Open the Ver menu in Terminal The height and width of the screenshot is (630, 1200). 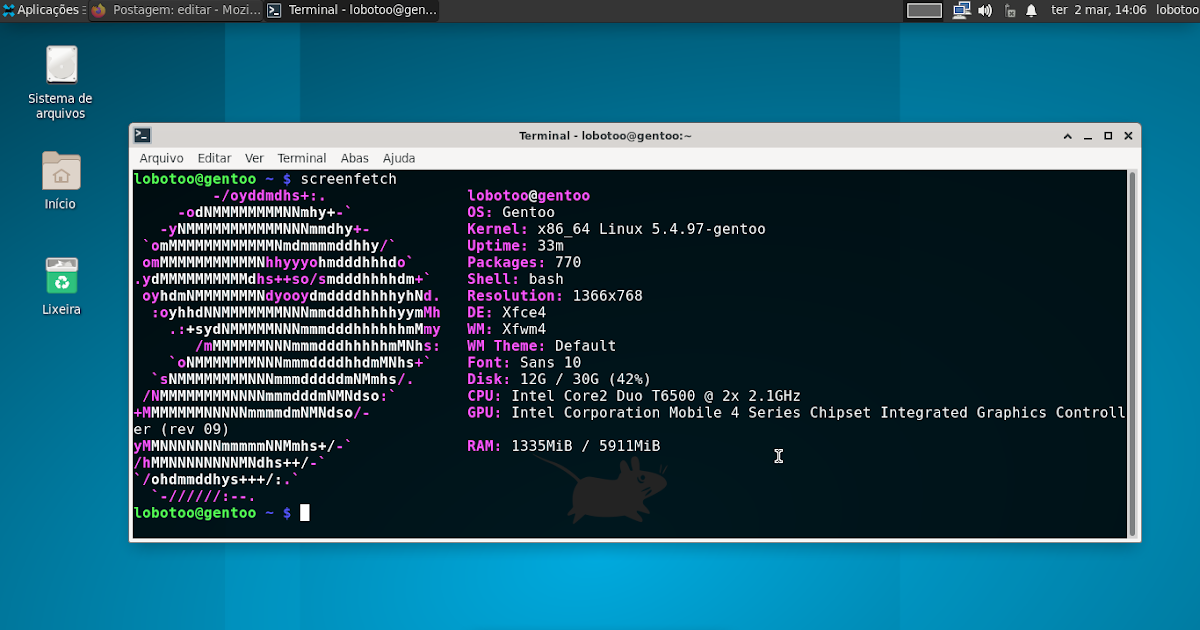tap(254, 158)
